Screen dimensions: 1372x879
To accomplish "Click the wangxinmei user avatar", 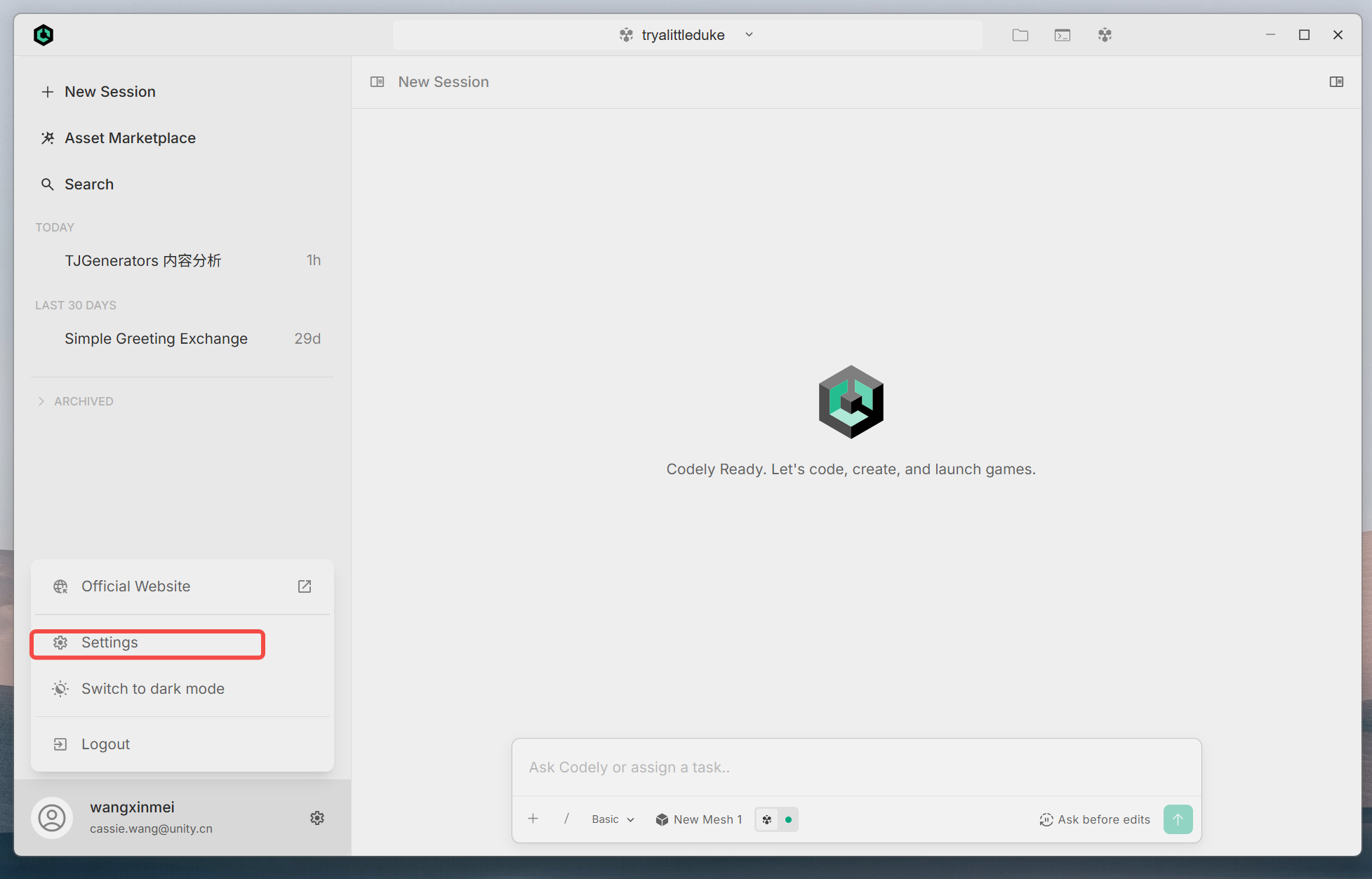I will (x=52, y=818).
